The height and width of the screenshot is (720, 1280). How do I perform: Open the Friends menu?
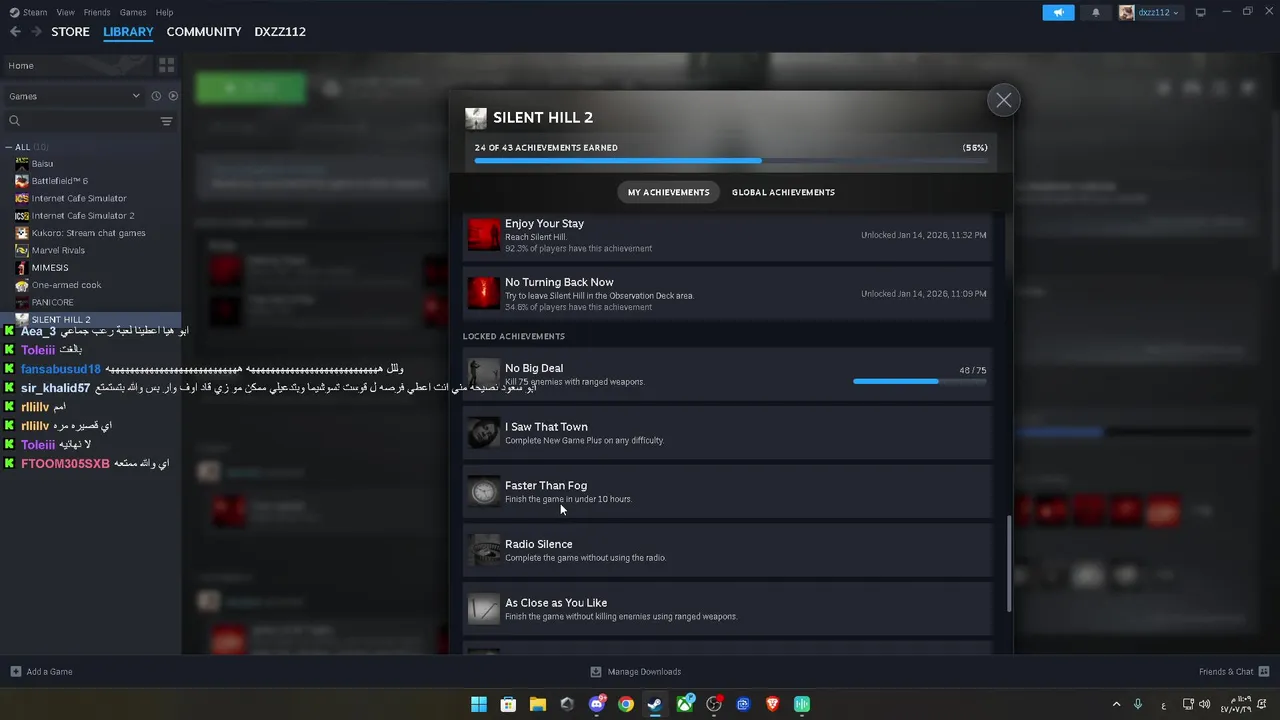pyautogui.click(x=97, y=12)
